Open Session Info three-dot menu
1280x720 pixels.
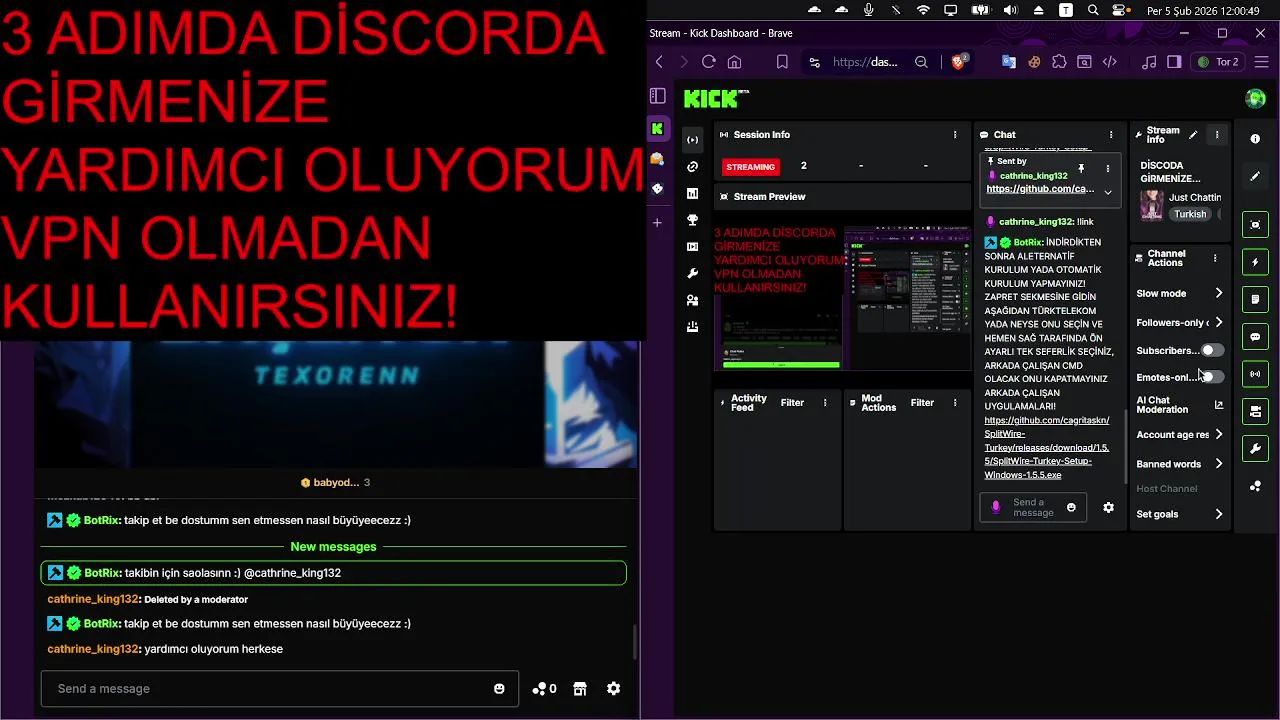[x=955, y=134]
